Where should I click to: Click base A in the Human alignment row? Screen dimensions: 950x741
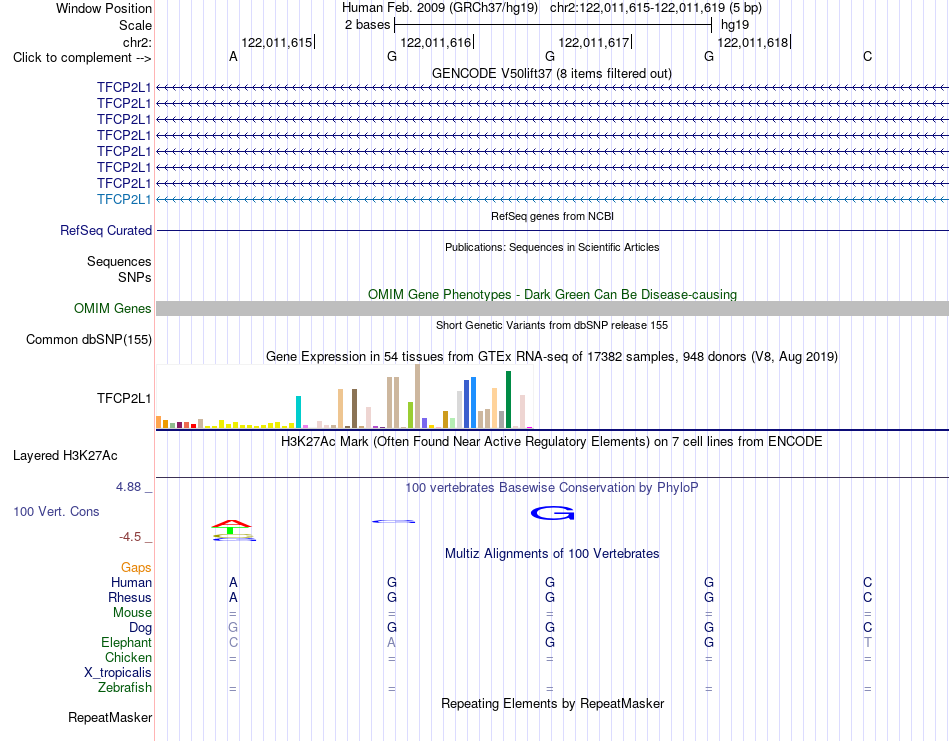tap(233, 582)
